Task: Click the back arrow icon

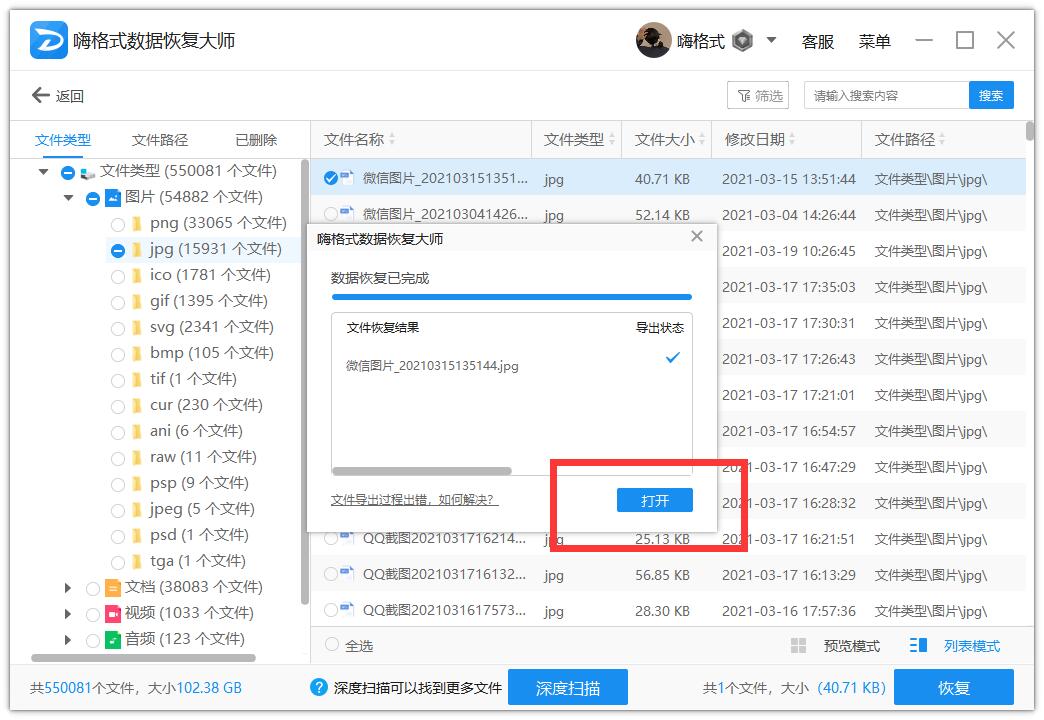Action: click(41, 95)
